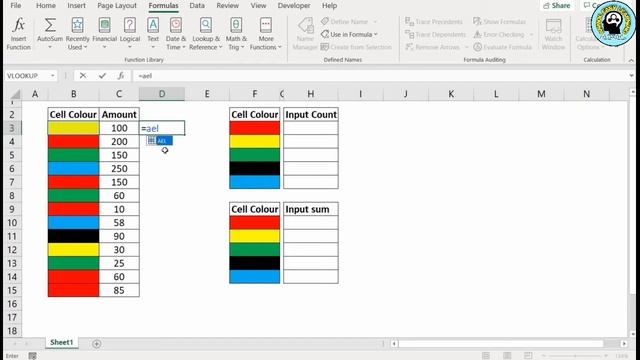Viewport: 640px width, 360px height.
Task: Cancel the formula entry with X
Action: 83,76
